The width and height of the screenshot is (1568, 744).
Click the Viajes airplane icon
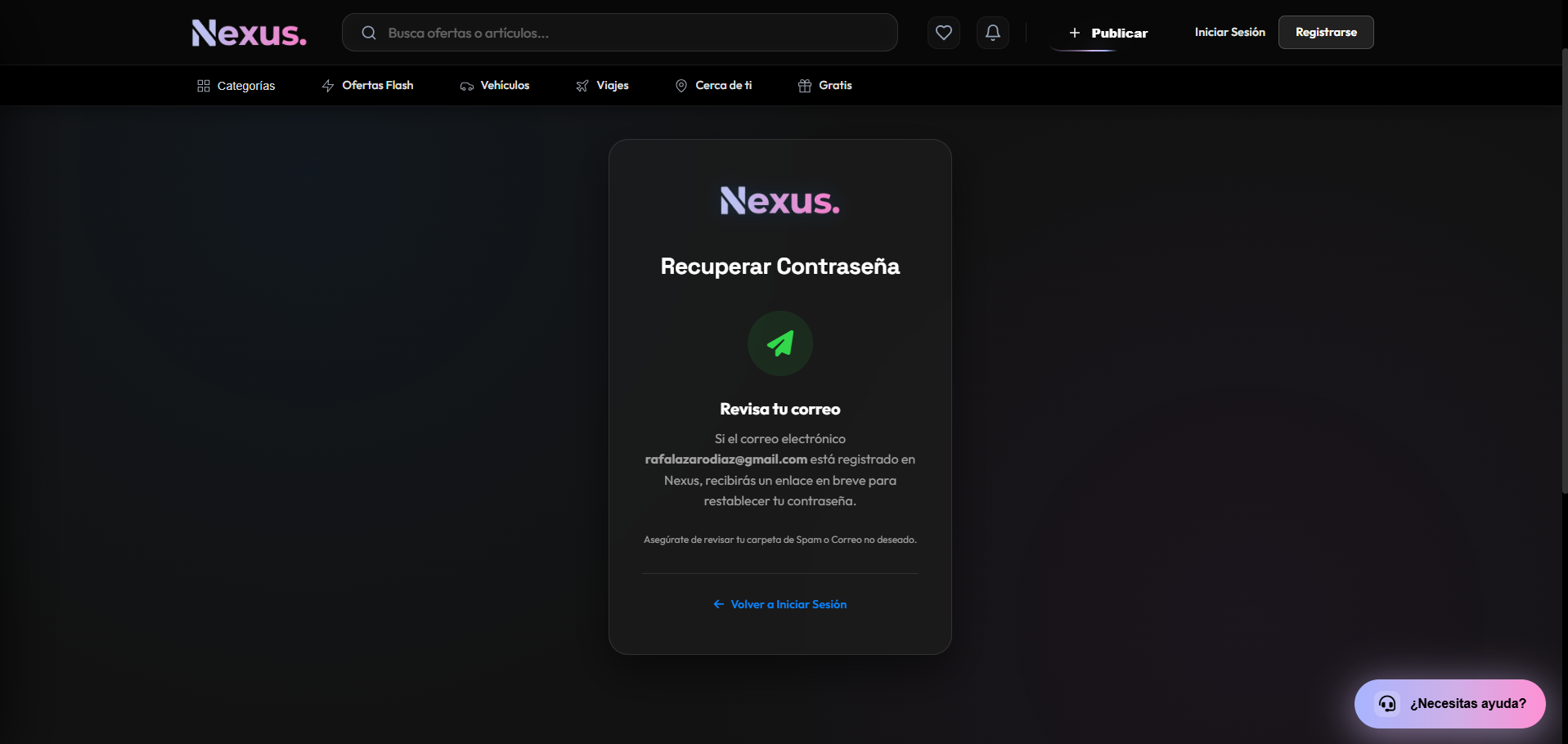point(582,86)
